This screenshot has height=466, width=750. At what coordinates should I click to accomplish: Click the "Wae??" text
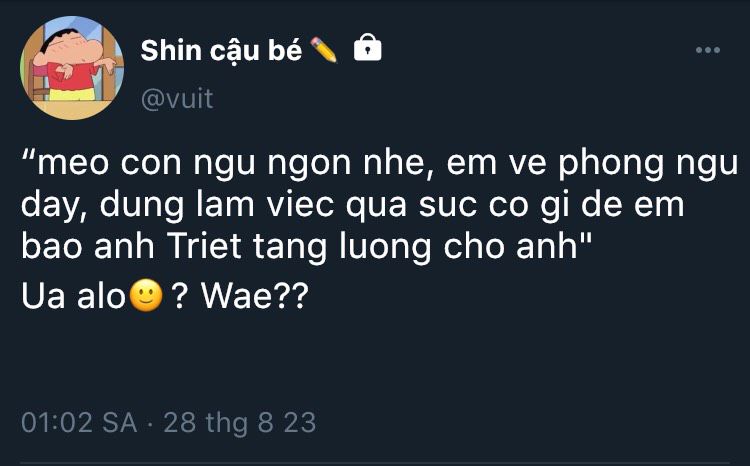pos(254,296)
